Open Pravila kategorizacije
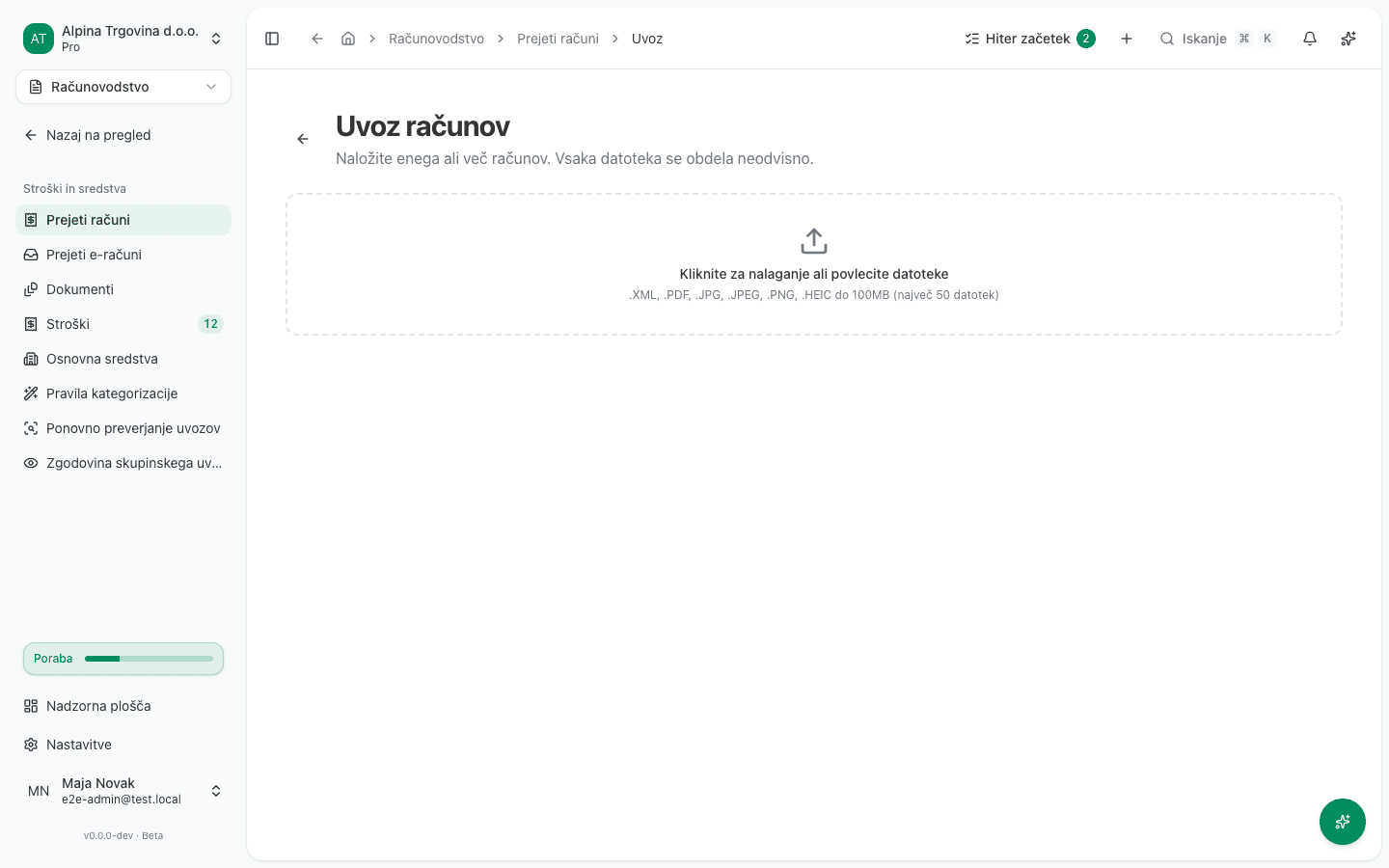 (123, 393)
